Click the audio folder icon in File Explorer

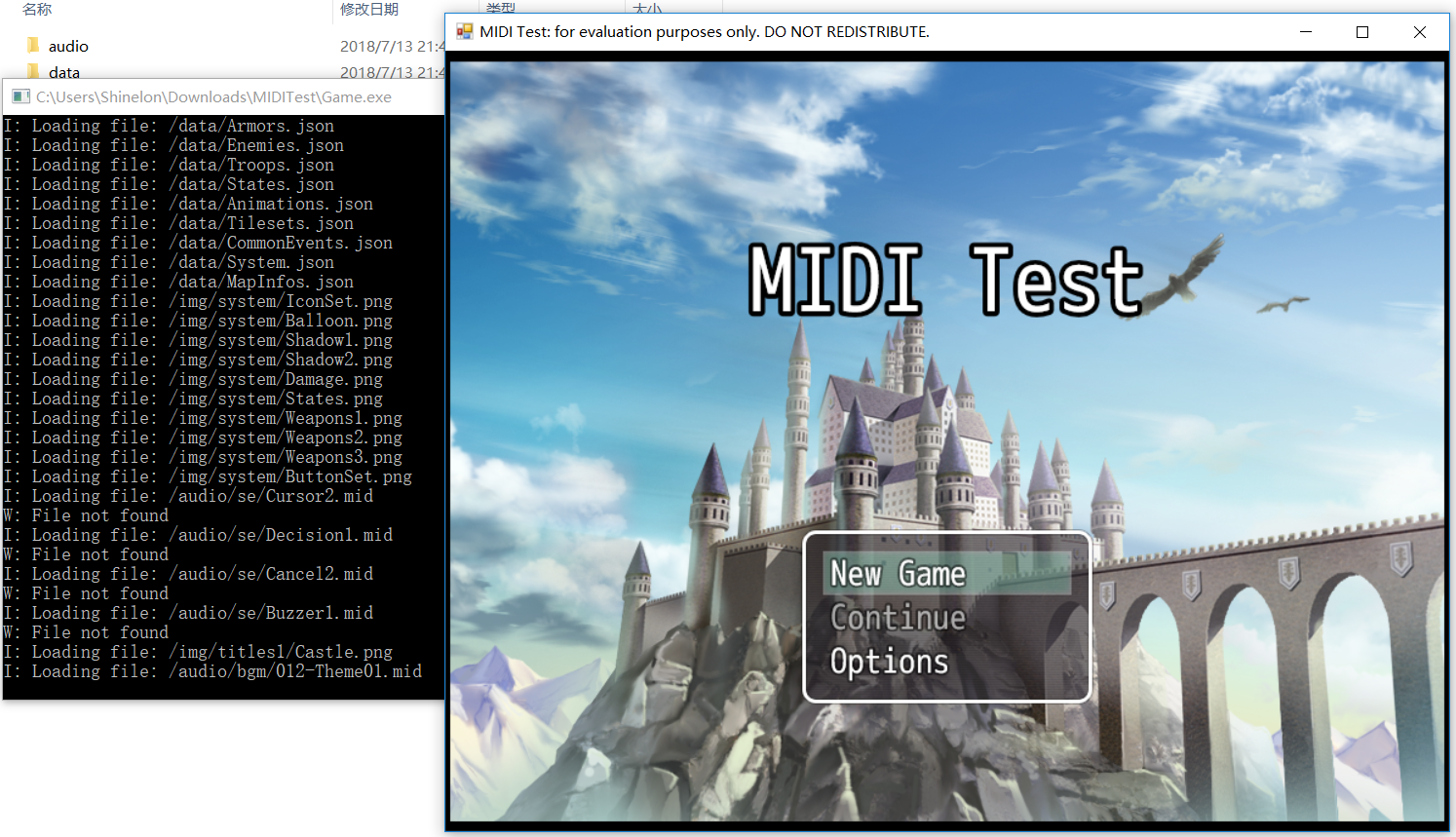[33, 46]
